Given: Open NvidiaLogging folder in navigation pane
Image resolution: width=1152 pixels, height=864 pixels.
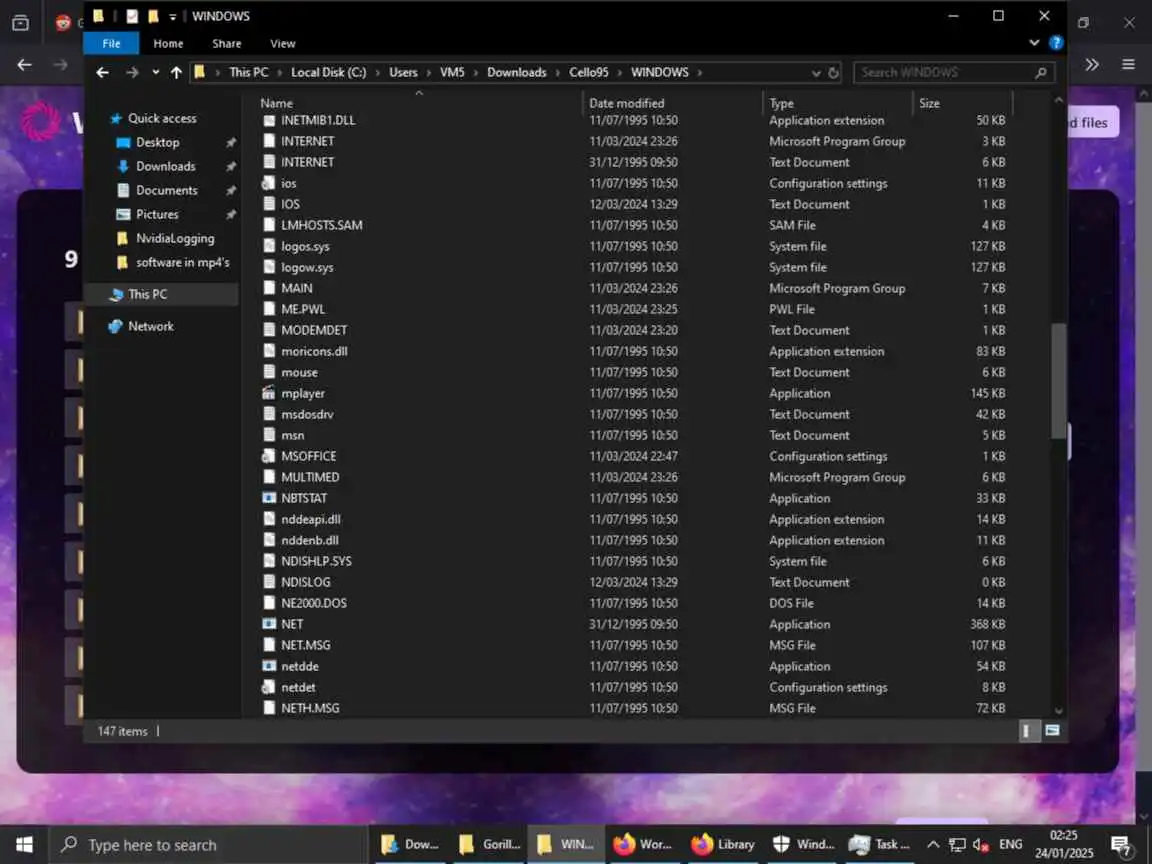Looking at the screenshot, I should click(175, 238).
